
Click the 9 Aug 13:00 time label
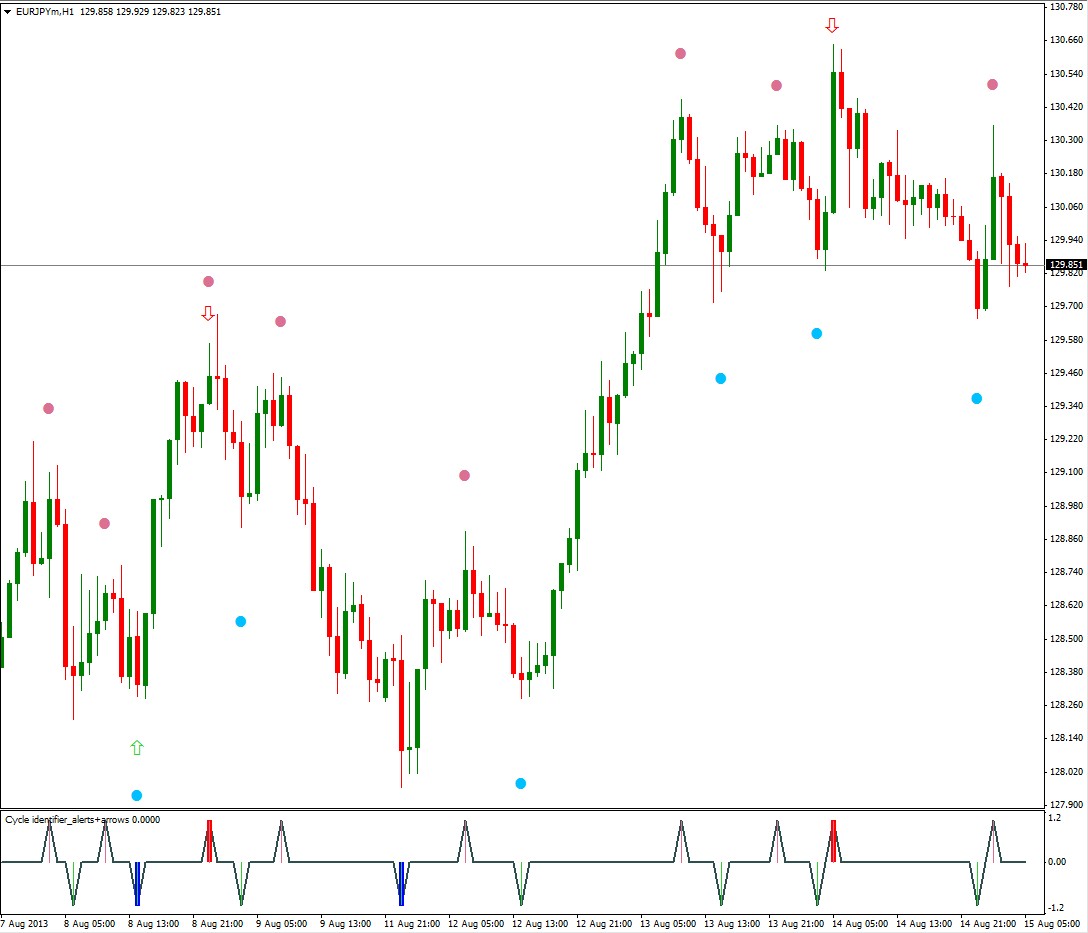coord(346,924)
